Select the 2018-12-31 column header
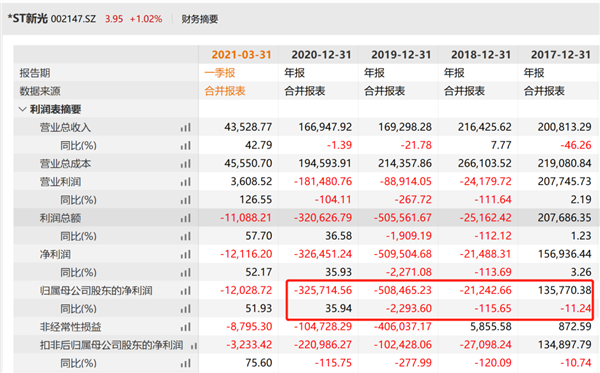600x373 pixels. 481,55
